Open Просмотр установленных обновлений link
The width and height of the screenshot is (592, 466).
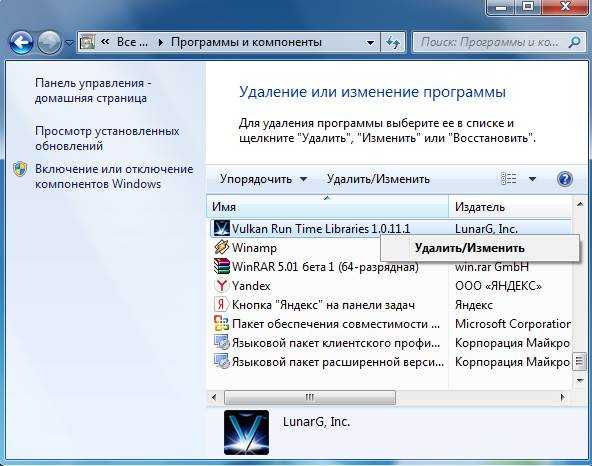tap(107, 138)
